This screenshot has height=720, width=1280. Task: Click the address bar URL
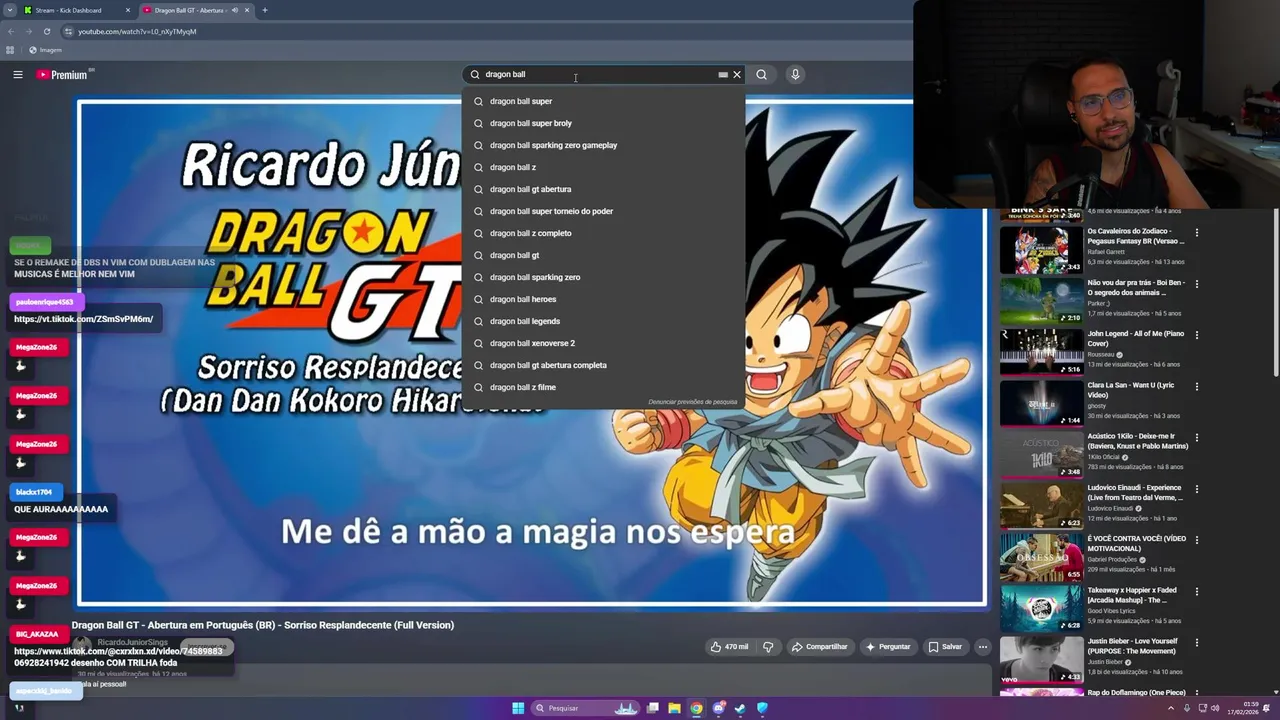tap(137, 31)
